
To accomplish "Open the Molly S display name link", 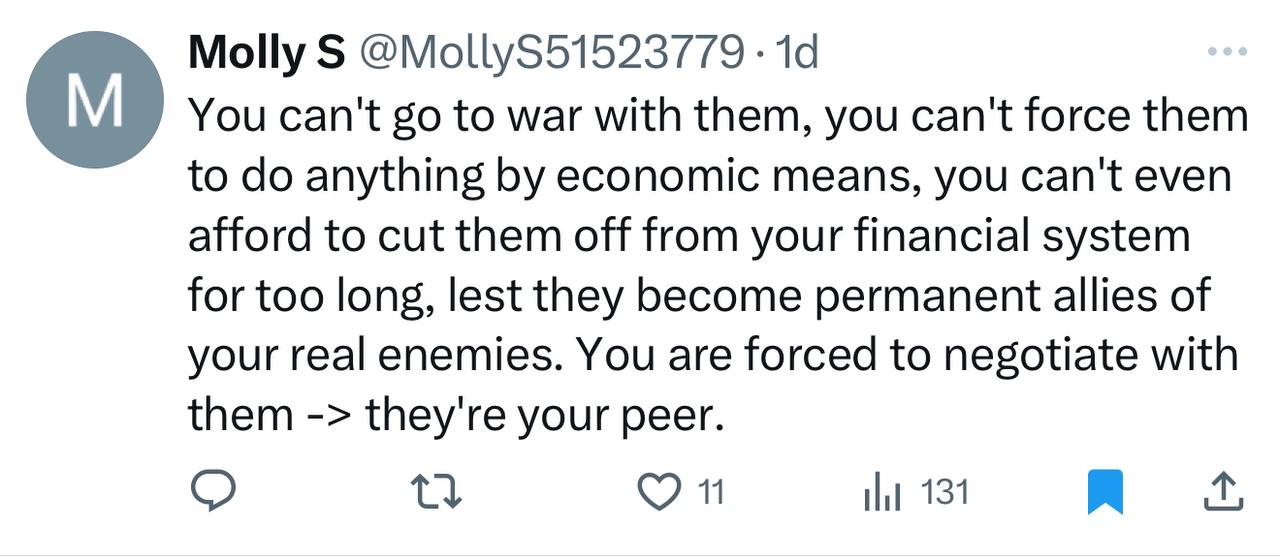I will point(266,52).
